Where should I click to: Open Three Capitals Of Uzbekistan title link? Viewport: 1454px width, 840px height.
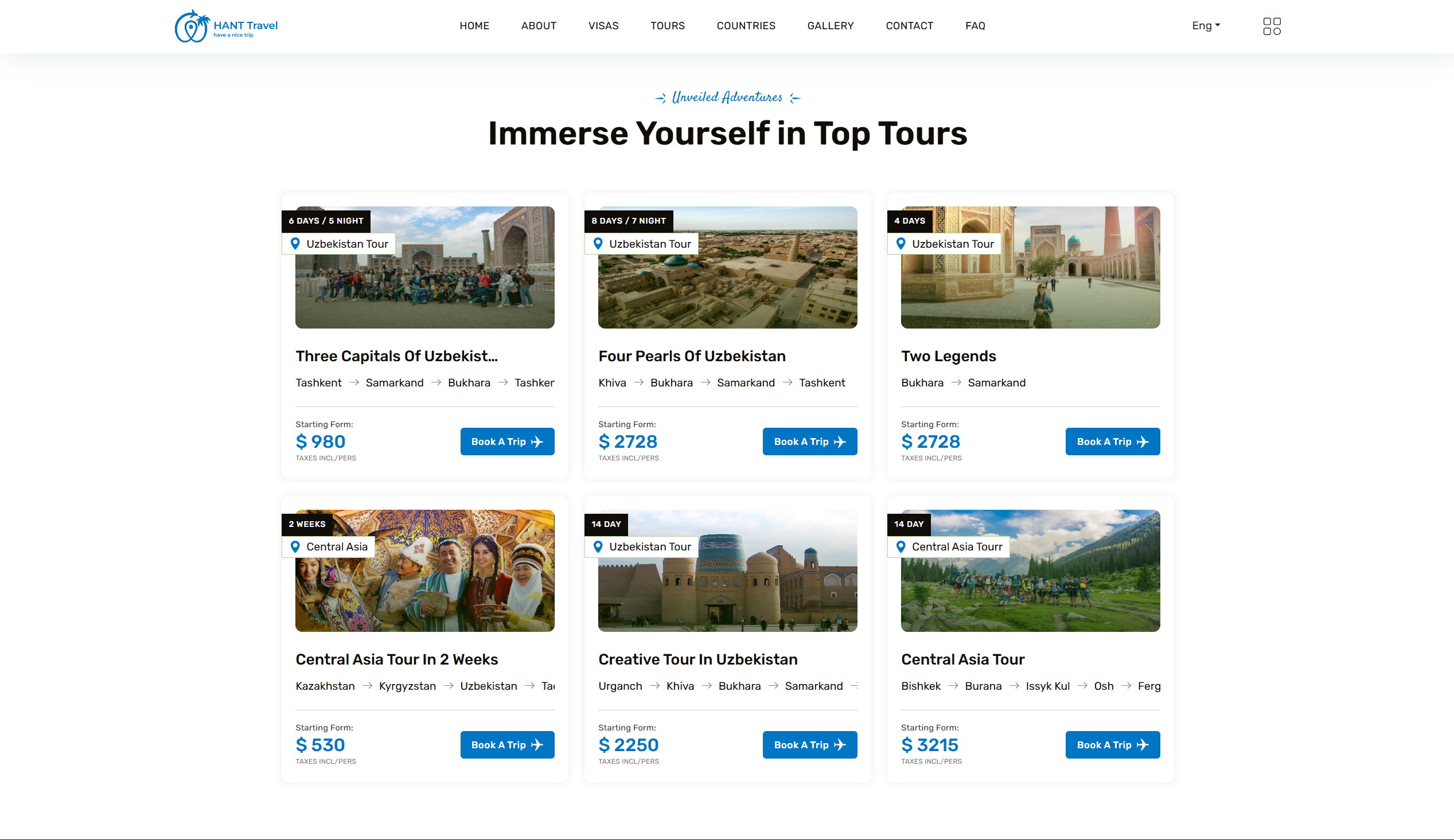coord(396,356)
